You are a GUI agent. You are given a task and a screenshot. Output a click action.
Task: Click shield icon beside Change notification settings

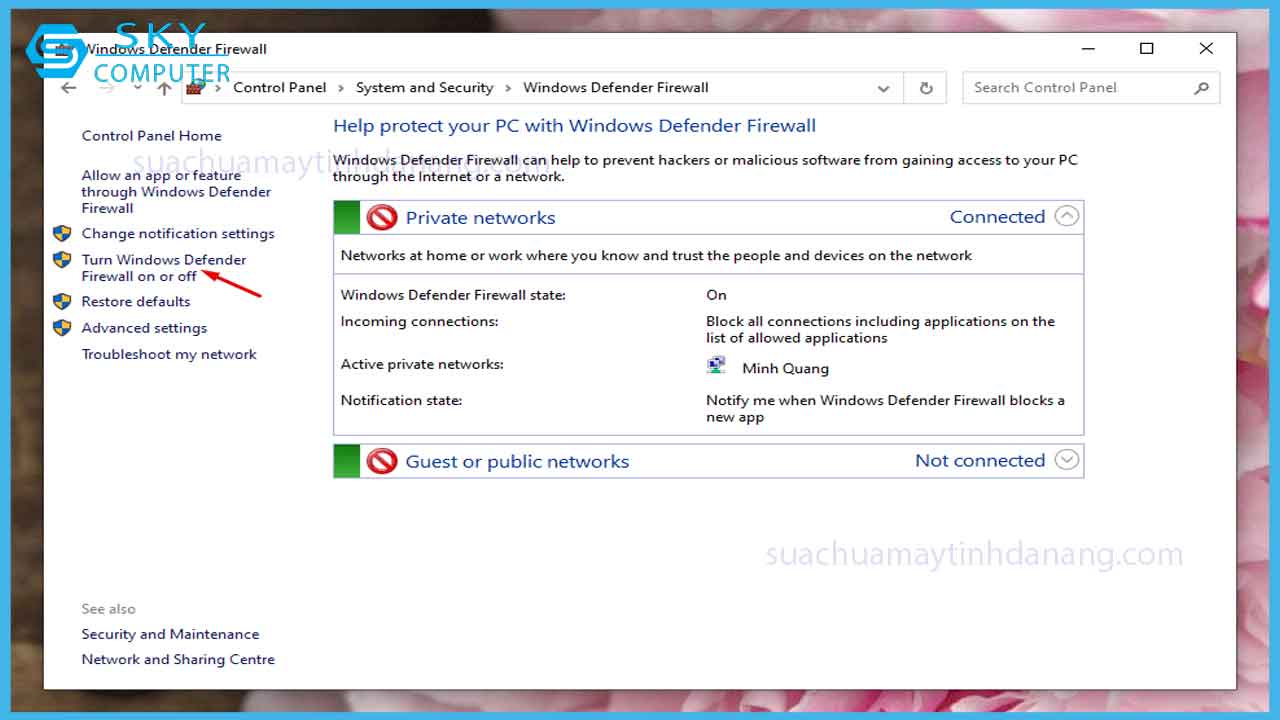[62, 233]
